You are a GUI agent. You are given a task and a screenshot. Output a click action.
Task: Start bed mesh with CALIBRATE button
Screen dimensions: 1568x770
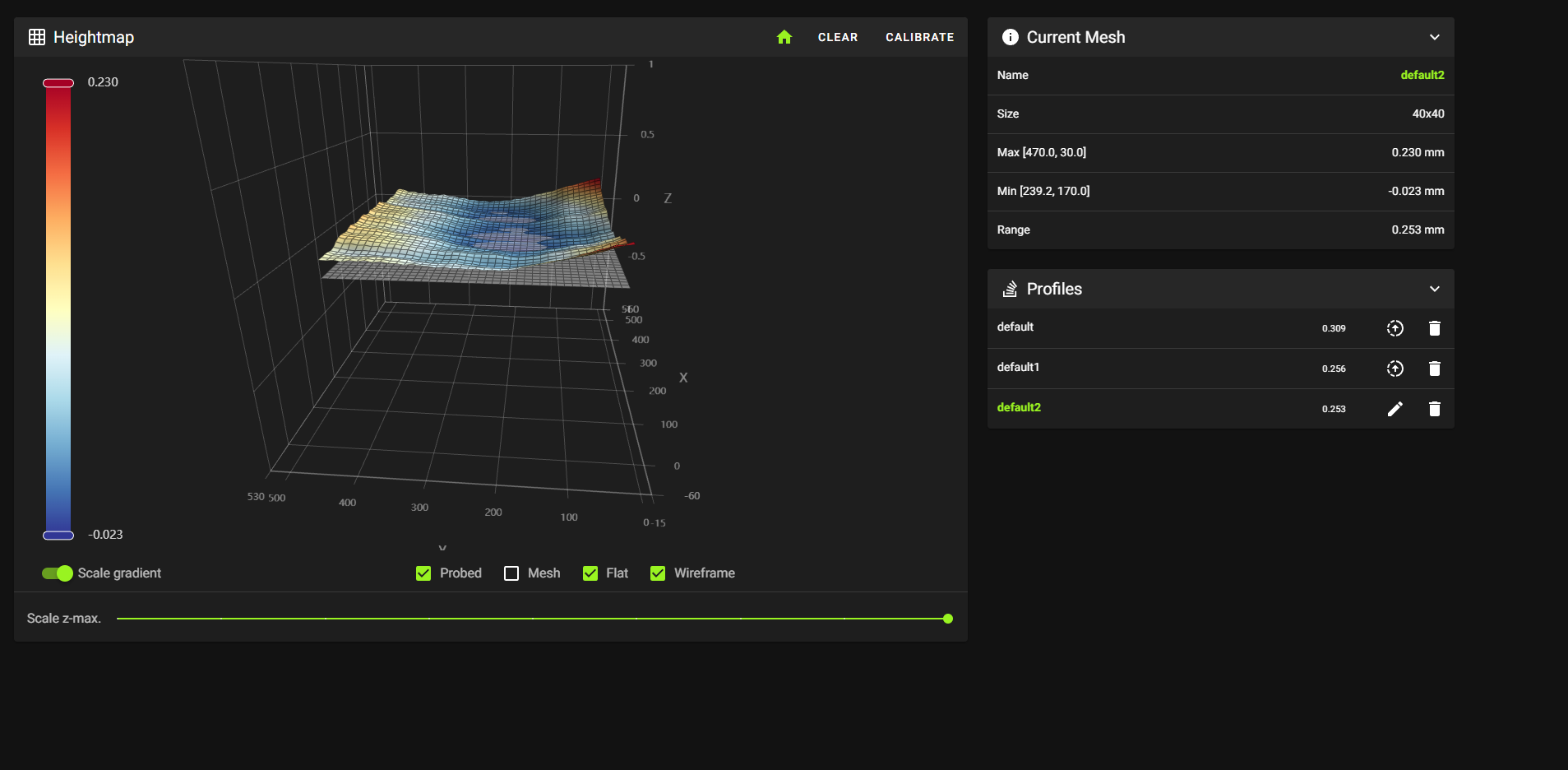(x=919, y=37)
